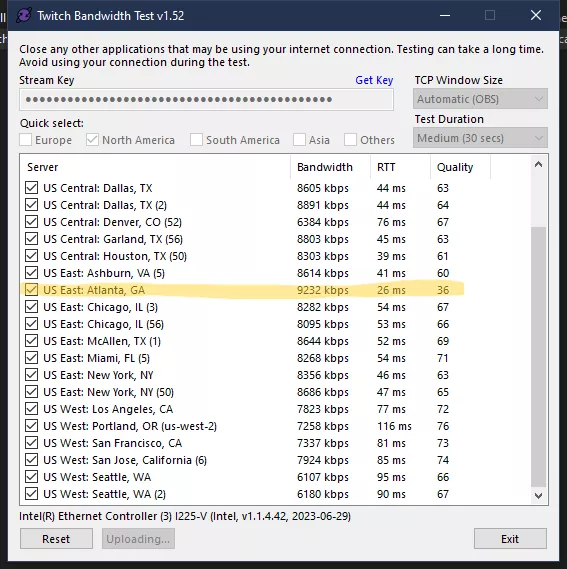Uncheck US Central: Garland, TX (56) server
567x569 pixels.
click(32, 239)
